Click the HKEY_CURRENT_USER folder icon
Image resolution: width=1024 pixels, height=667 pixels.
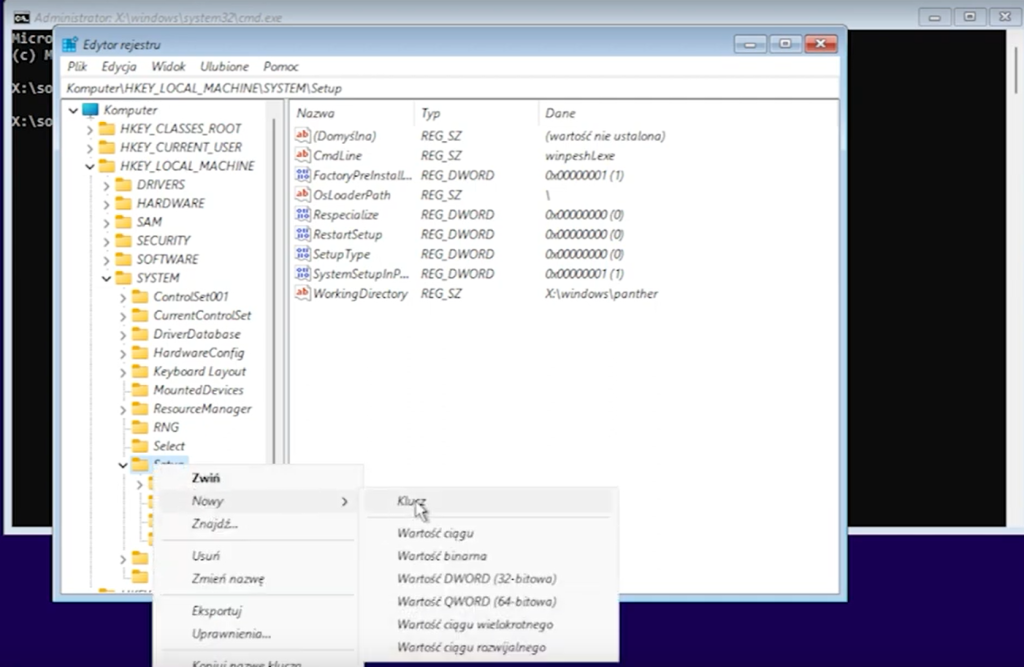tap(107, 147)
